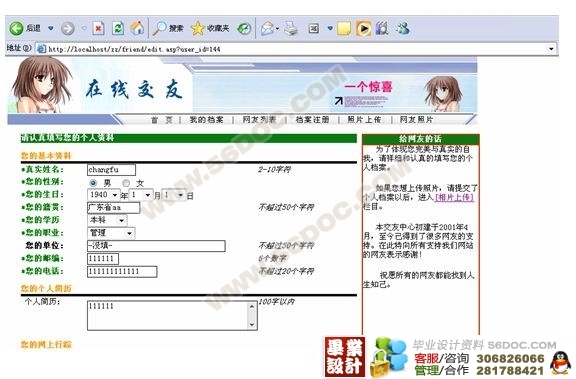Click the Print icon in toolbar

292,28
